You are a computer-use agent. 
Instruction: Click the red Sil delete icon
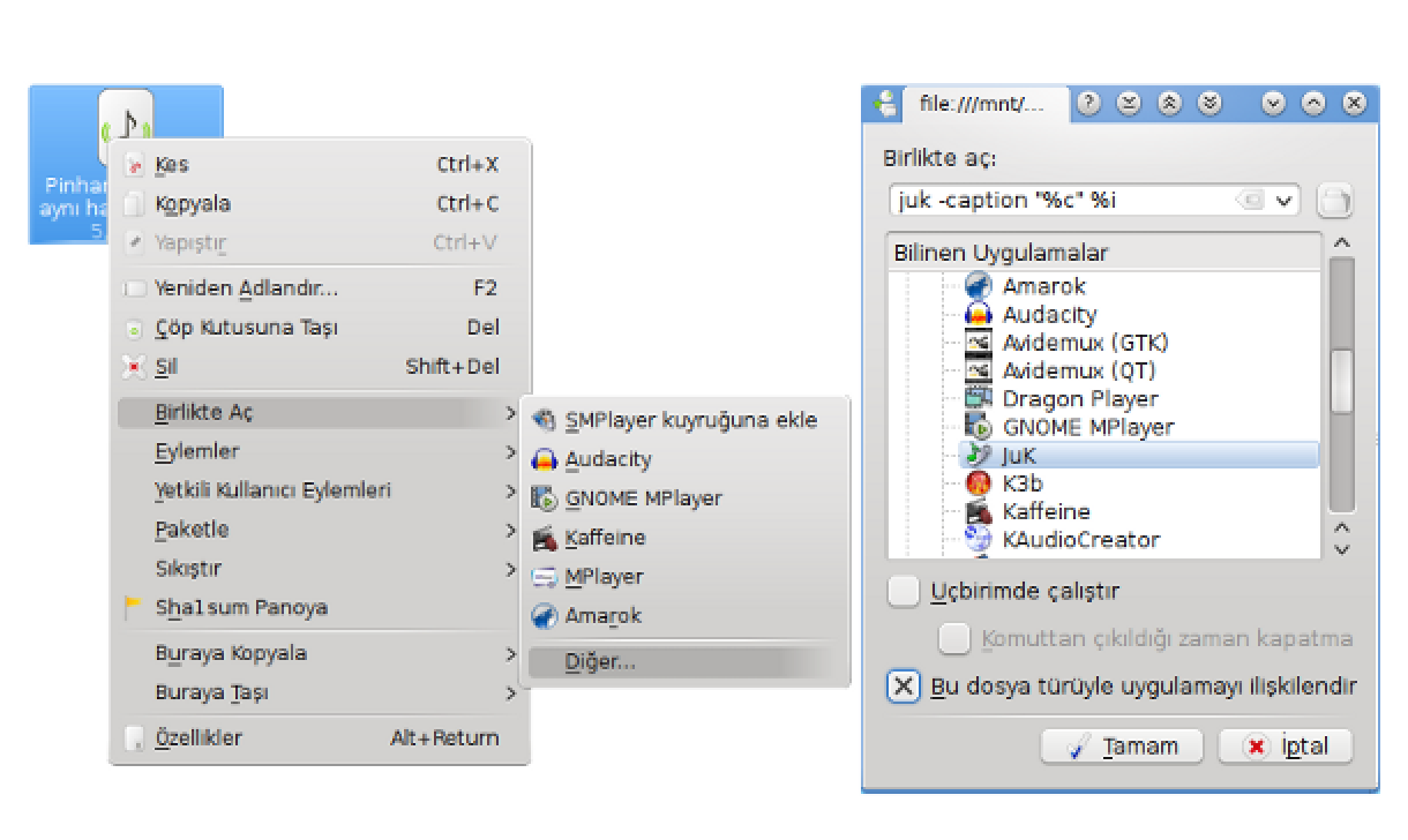134,367
